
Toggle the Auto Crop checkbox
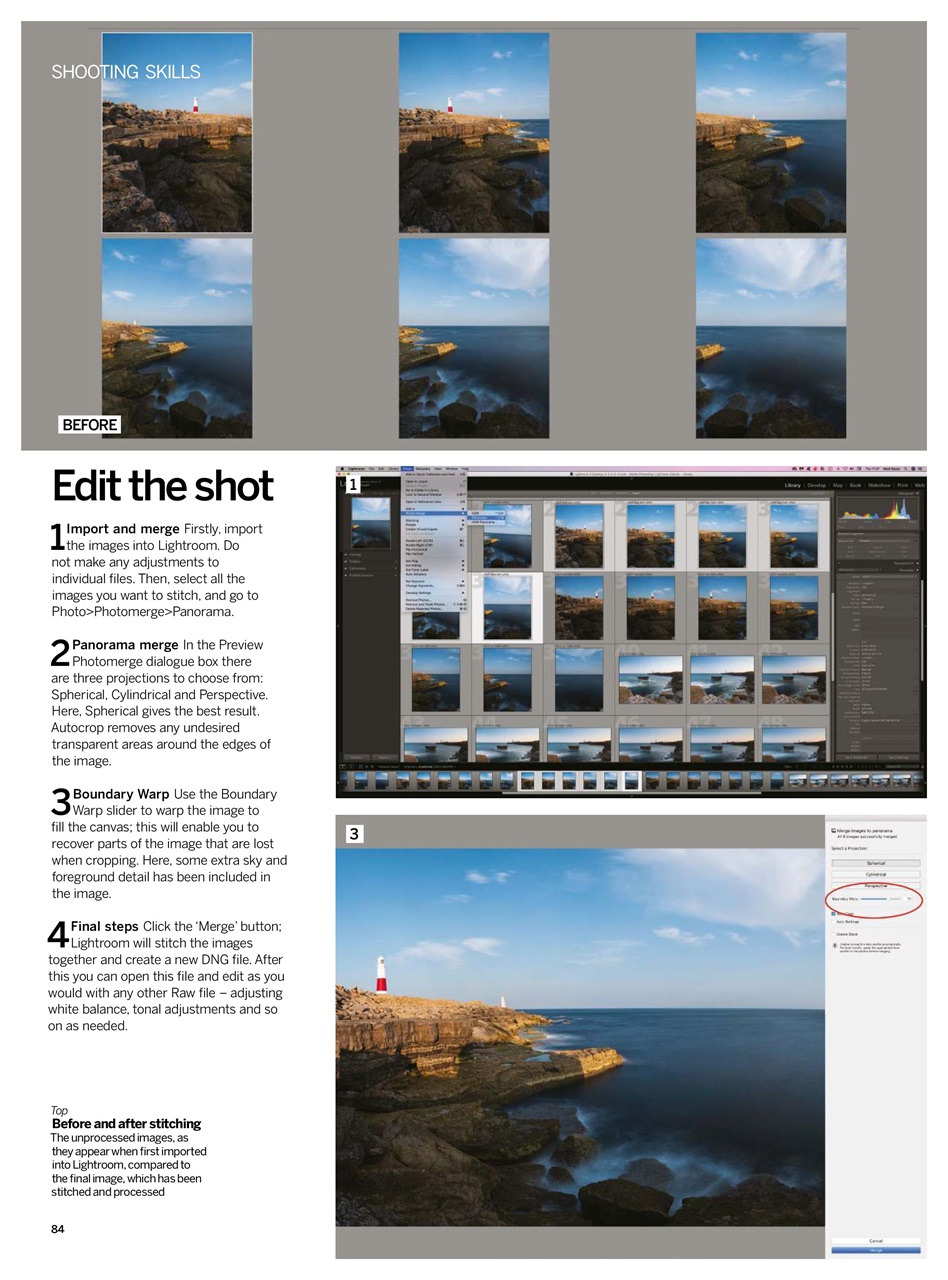[832, 913]
